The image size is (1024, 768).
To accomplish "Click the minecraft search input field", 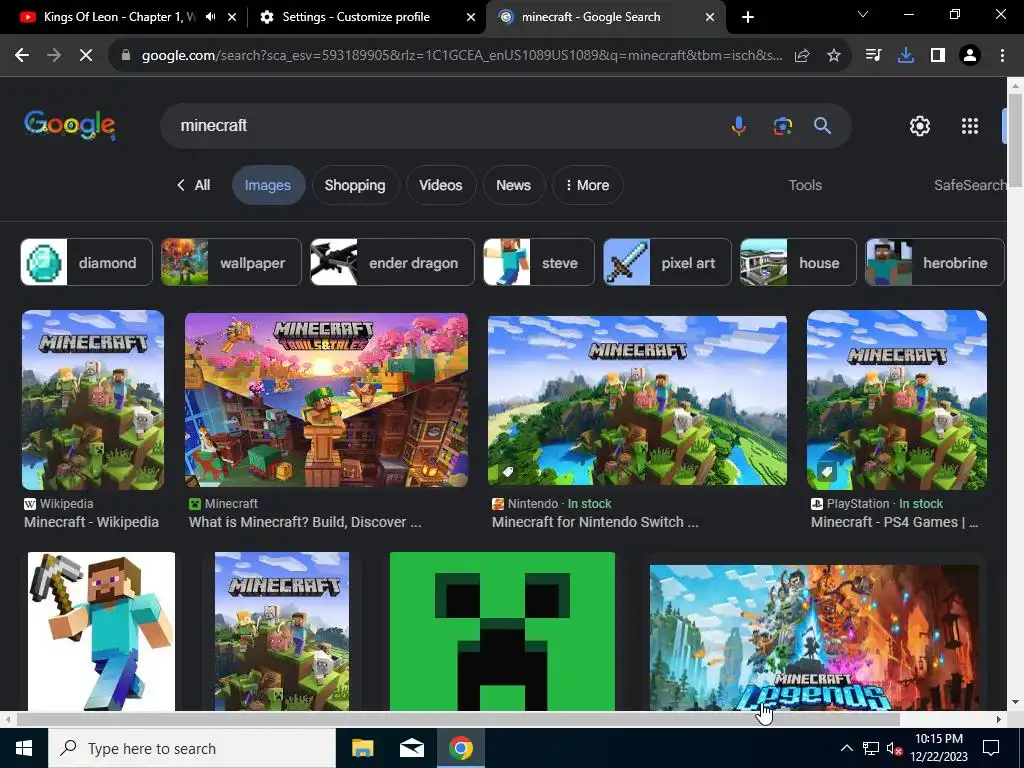I will (444, 125).
